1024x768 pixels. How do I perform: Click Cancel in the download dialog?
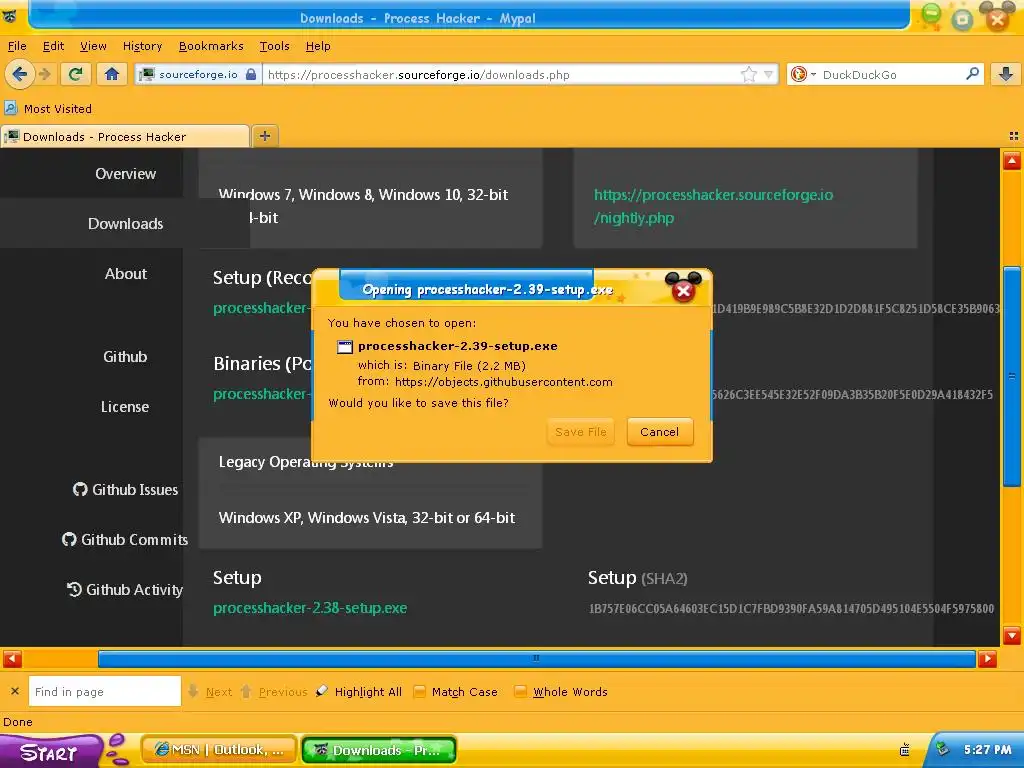pos(660,432)
